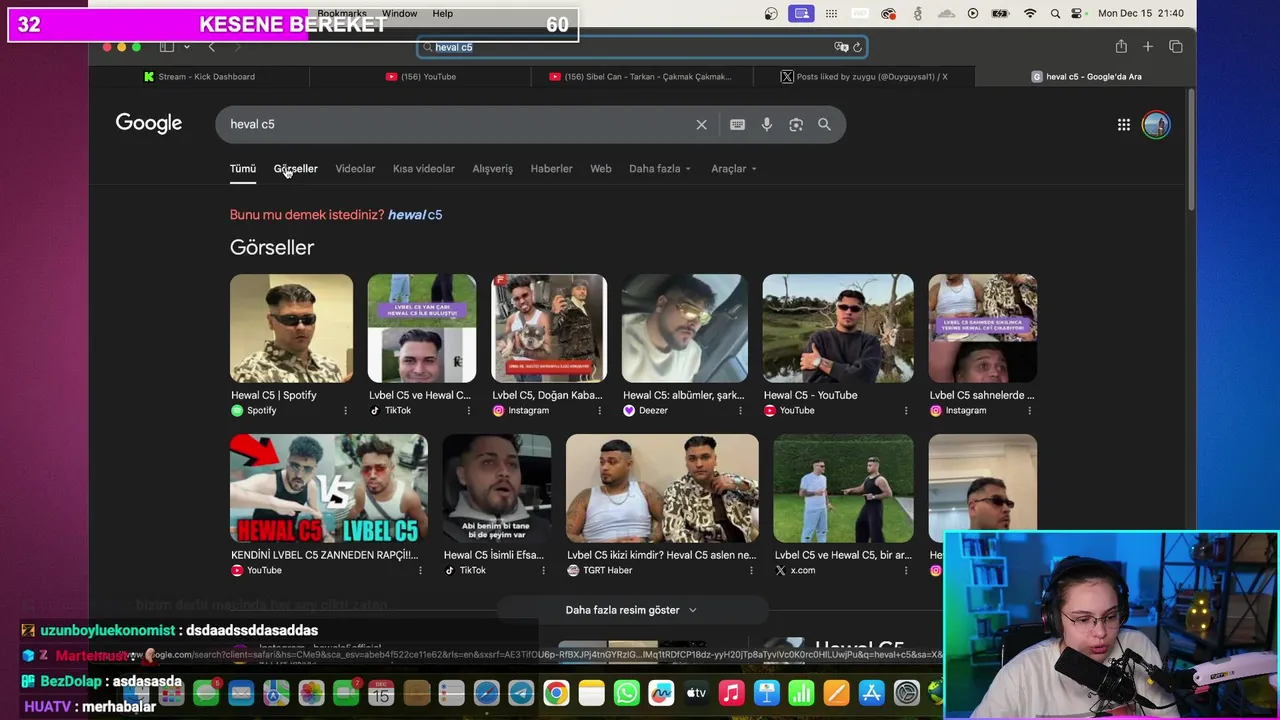Open sidebar dropdown arrow in Safari toolbar
This screenshot has width=1280, height=720.
tap(186, 47)
